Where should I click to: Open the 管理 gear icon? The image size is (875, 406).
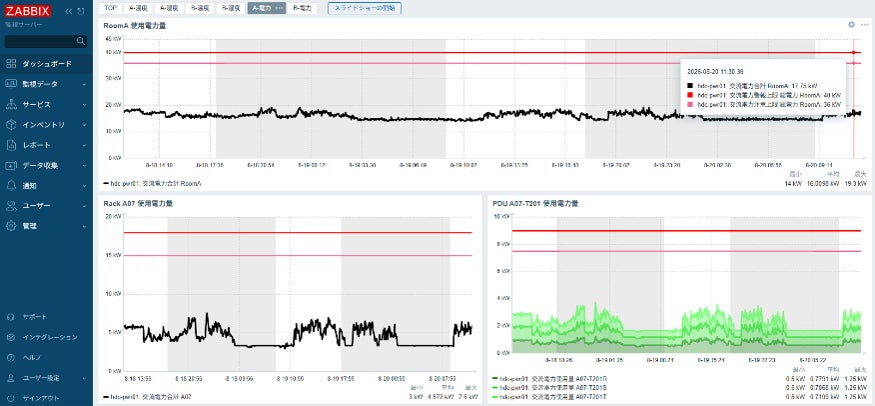pos(11,226)
